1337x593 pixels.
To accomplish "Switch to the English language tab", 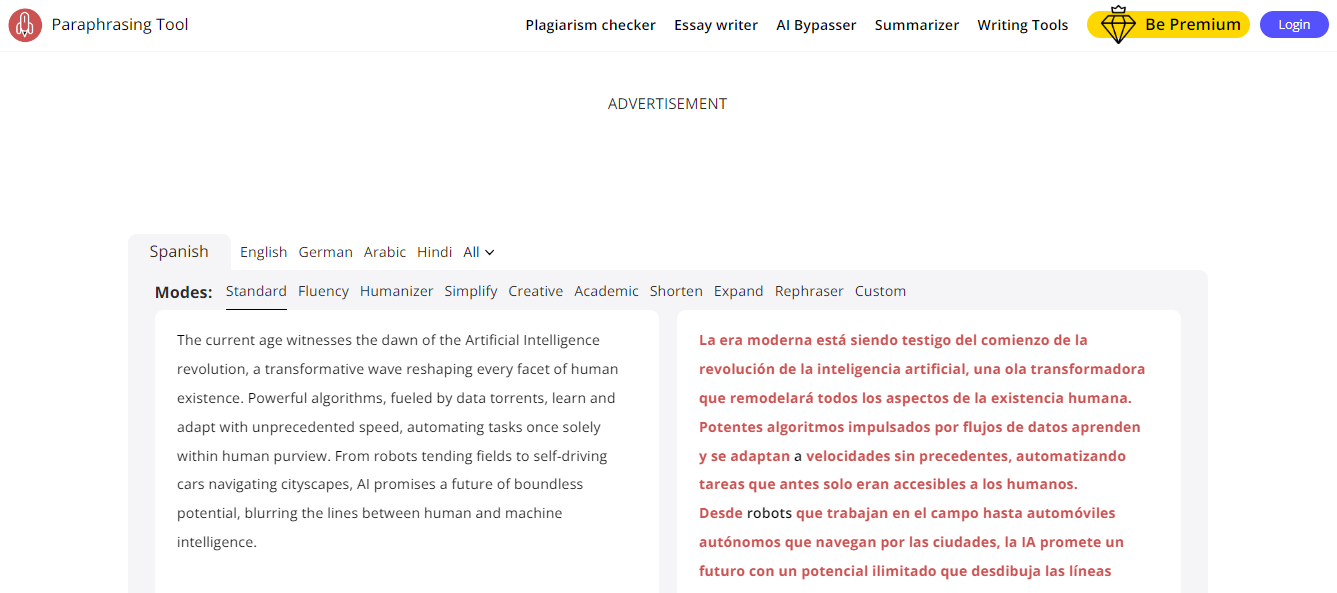I will [263, 252].
